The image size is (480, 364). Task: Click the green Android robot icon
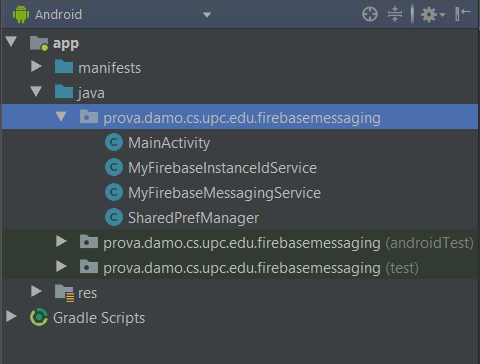tap(21, 14)
